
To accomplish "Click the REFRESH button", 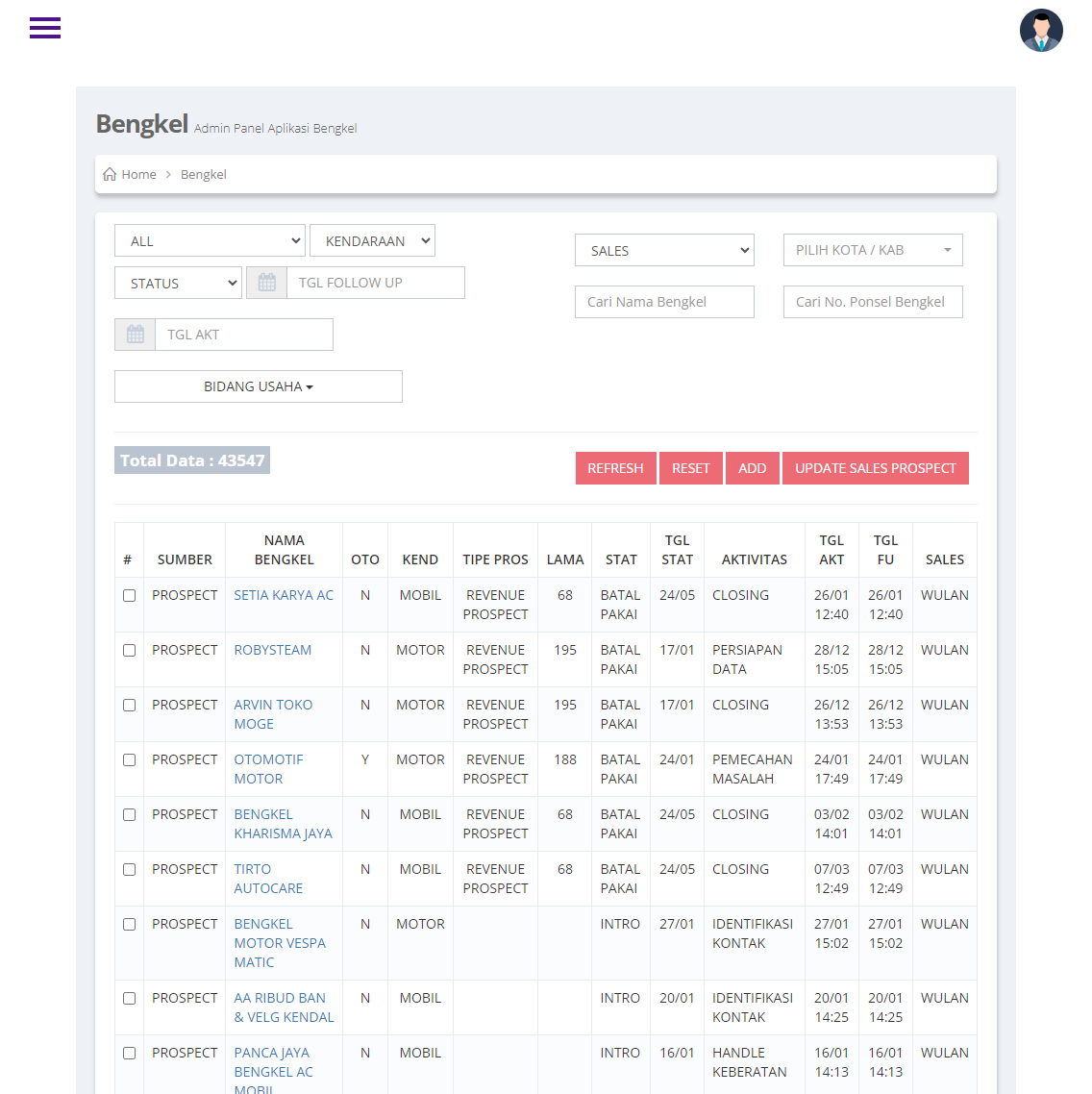I will tap(615, 468).
